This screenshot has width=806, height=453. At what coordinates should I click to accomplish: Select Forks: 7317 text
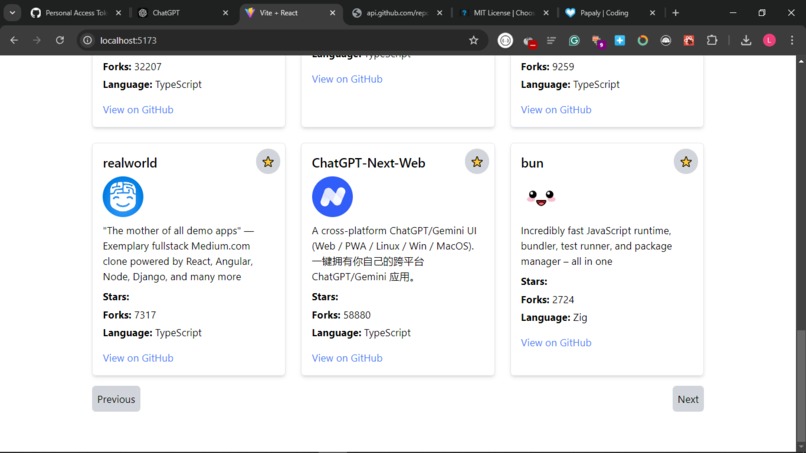pos(129,315)
